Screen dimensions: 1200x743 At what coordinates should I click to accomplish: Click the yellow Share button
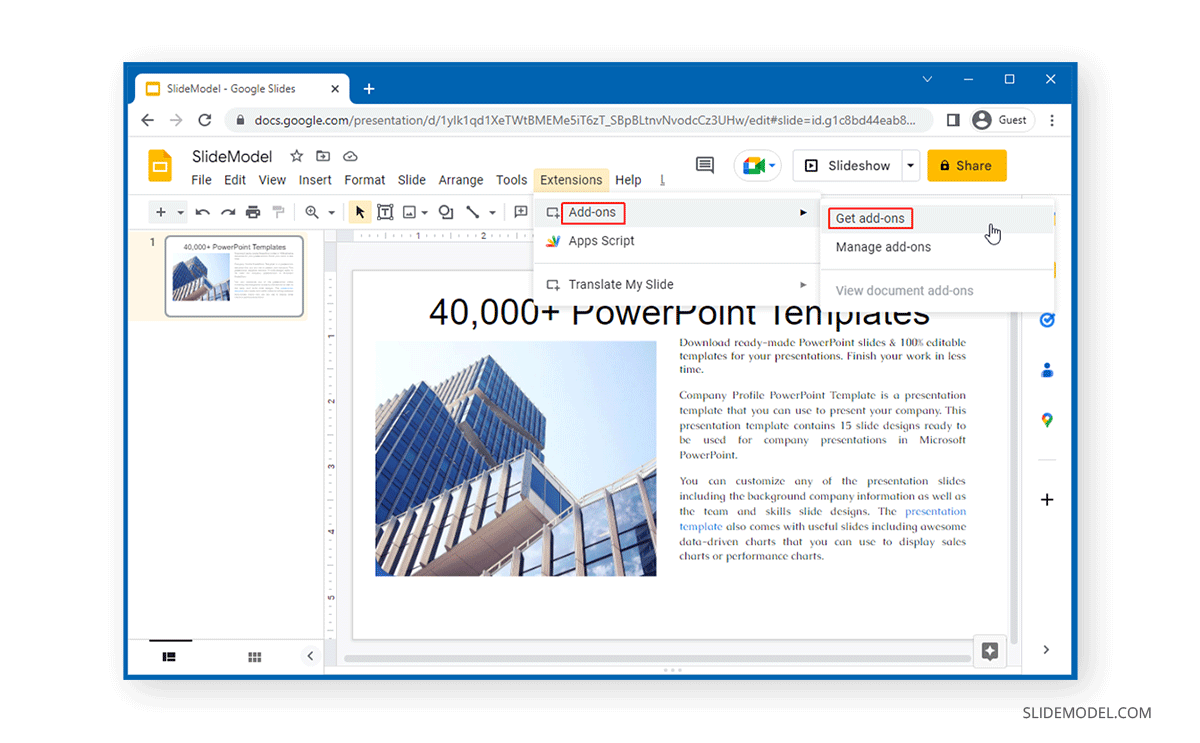click(x=967, y=166)
